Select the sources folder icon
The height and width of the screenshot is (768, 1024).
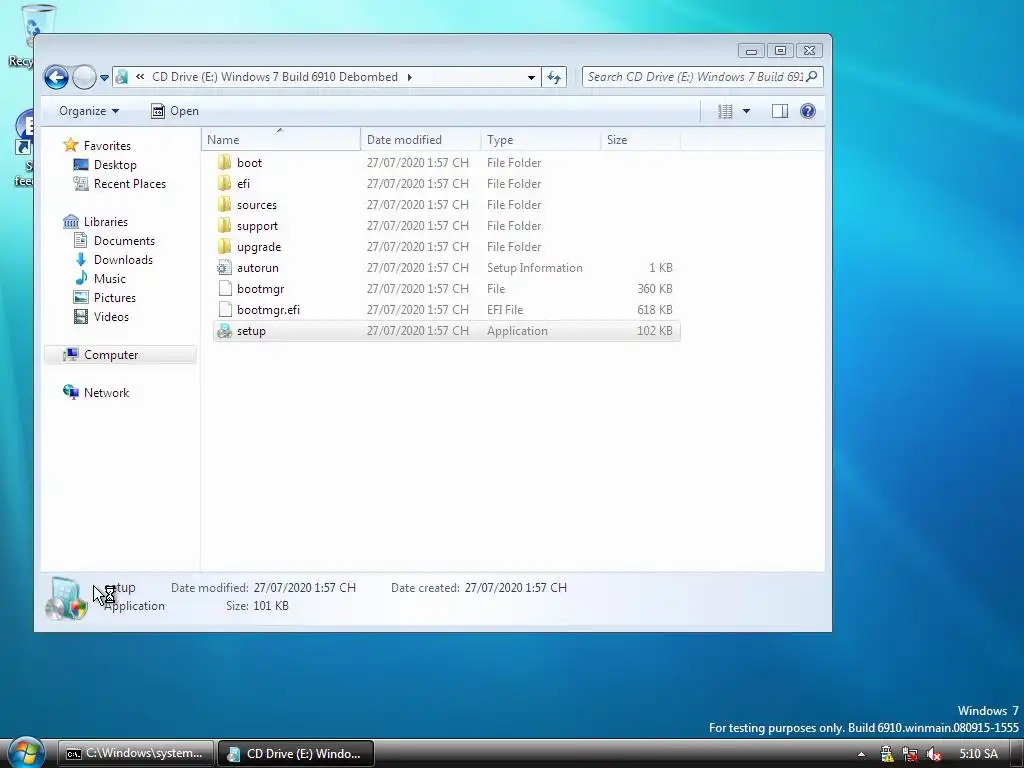tap(225, 204)
